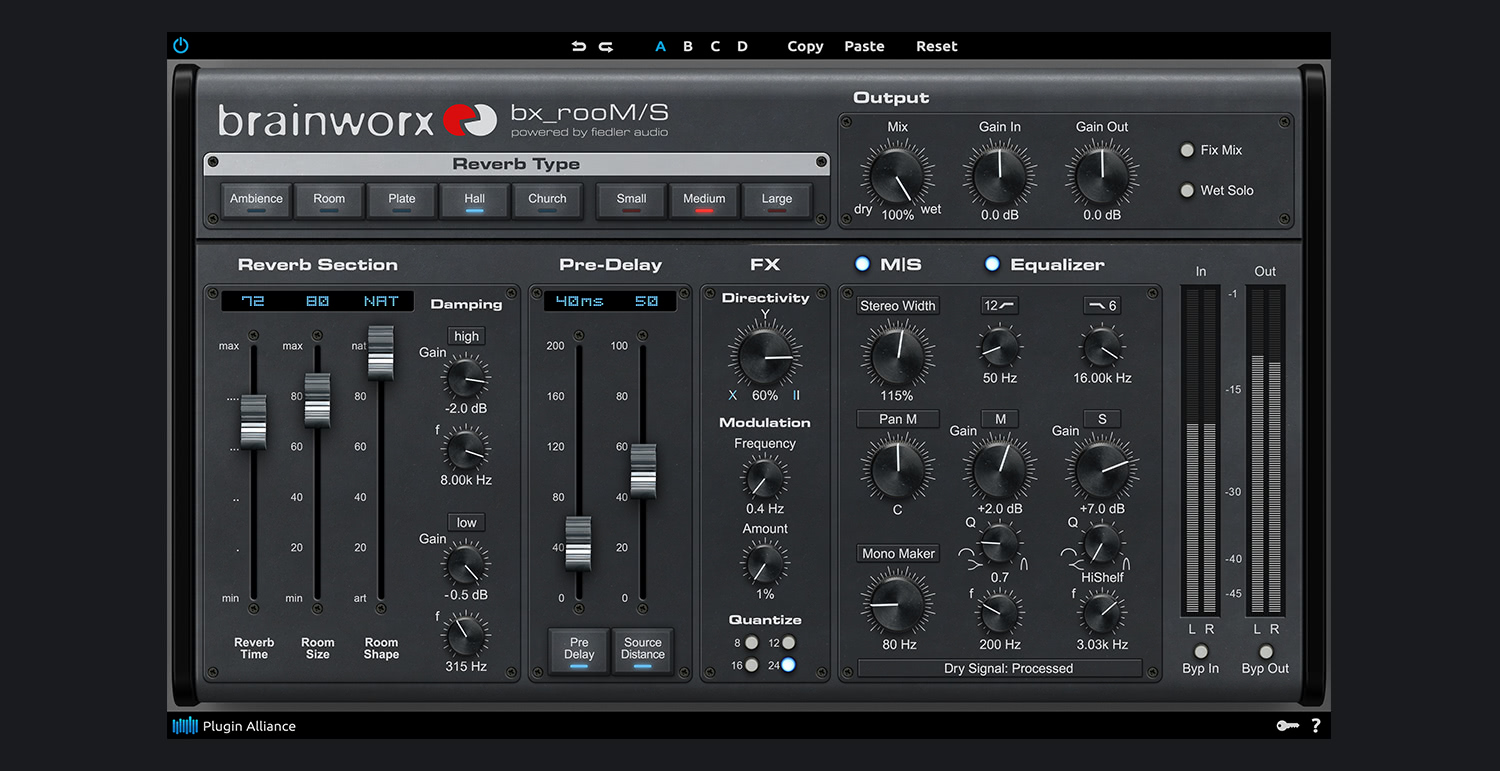Click the low damping band selector
1500x771 pixels.
tap(466, 522)
